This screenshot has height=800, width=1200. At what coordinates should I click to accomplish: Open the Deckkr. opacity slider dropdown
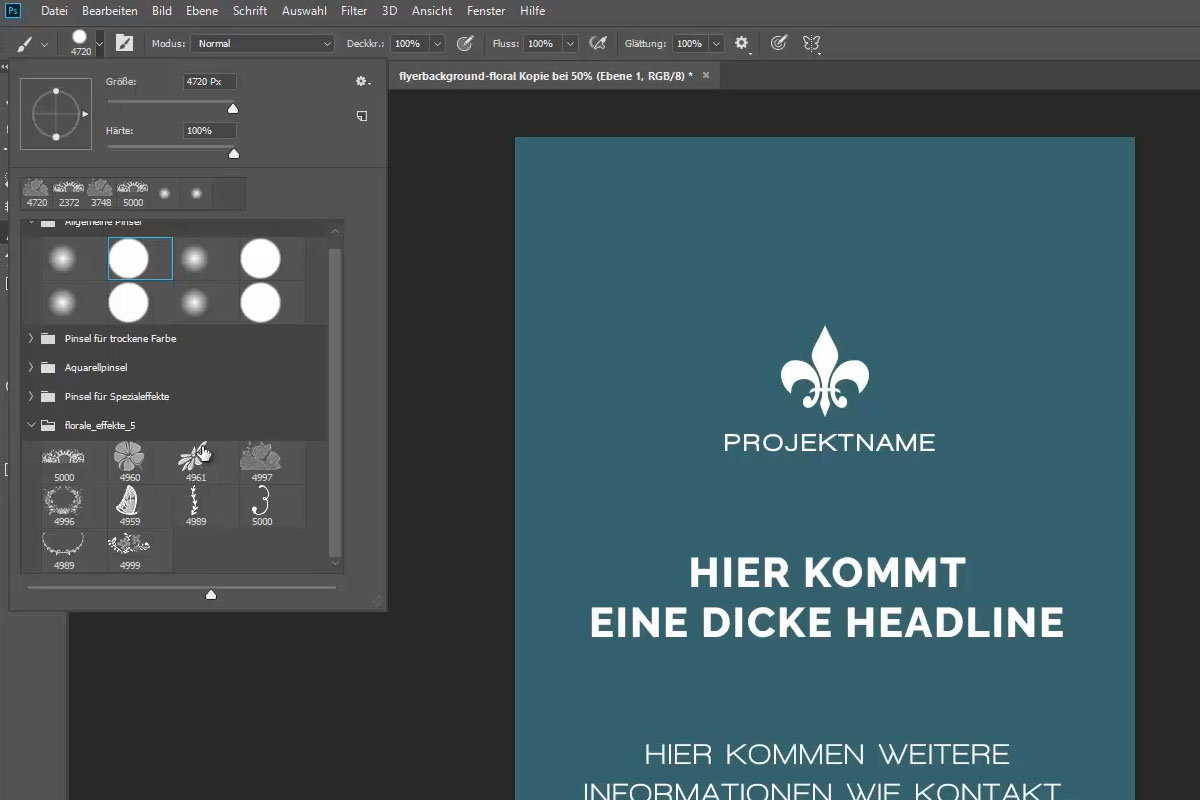(437, 43)
